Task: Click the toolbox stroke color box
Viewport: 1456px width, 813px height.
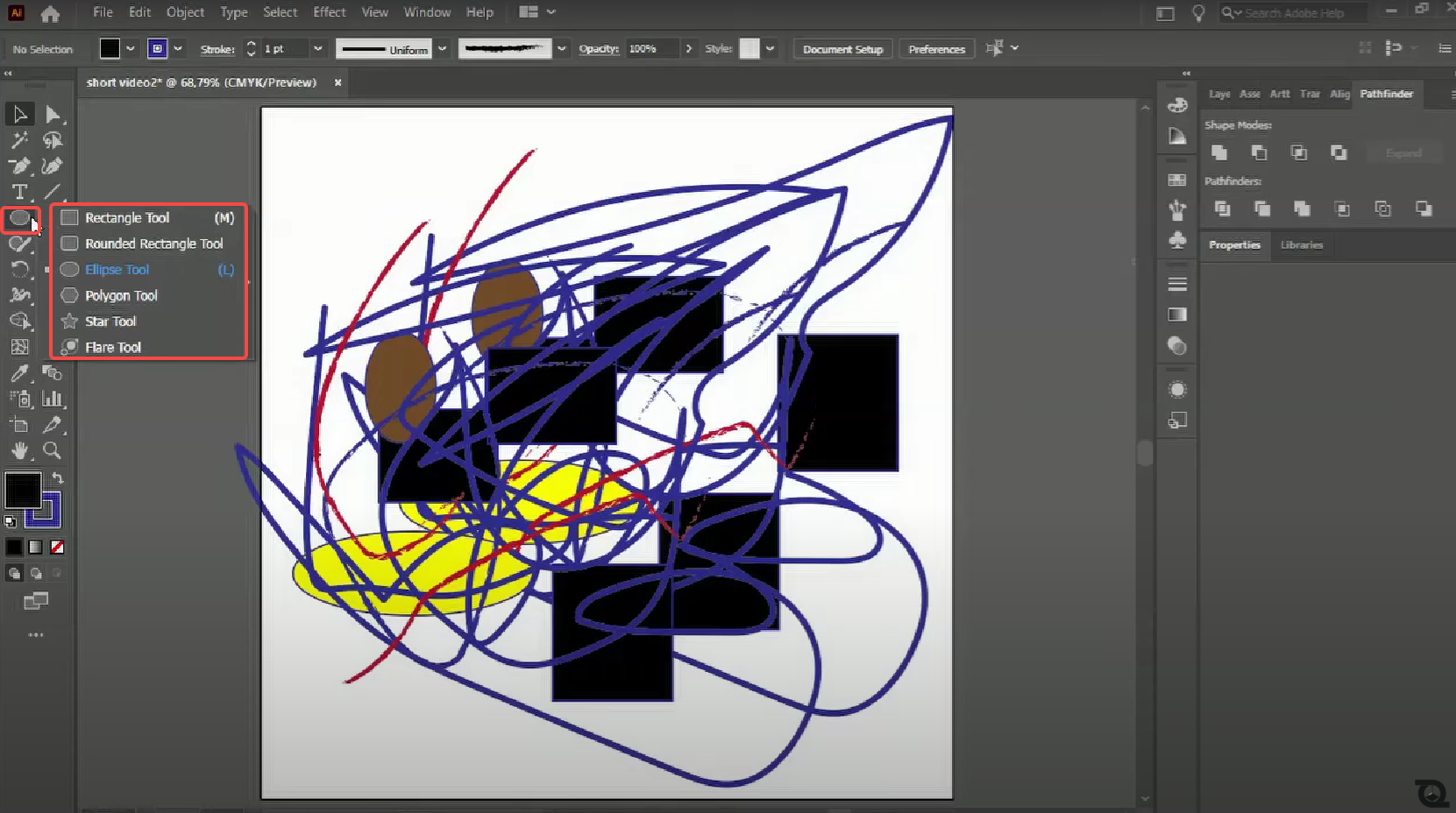Action: [45, 513]
